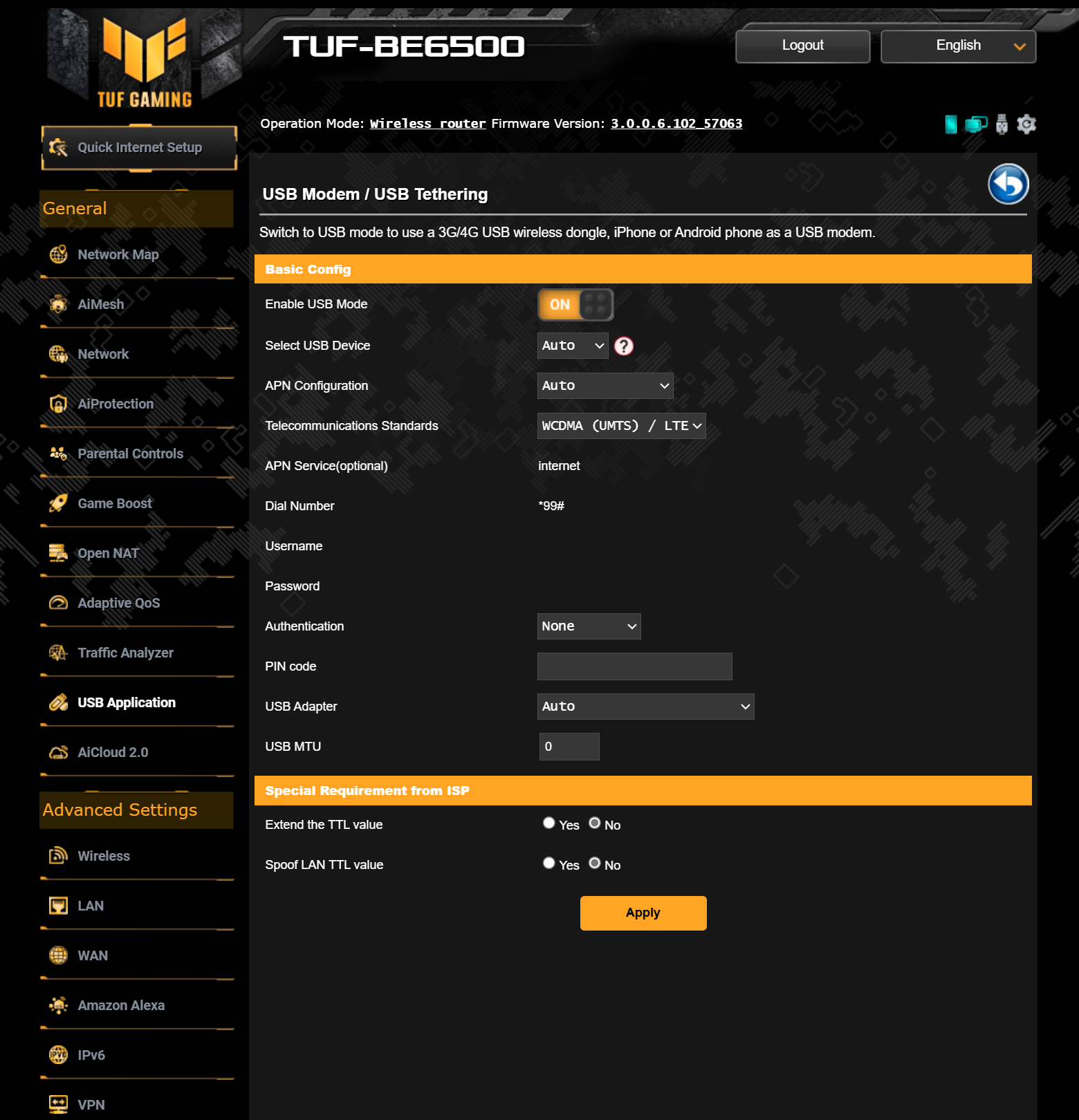Open the English language dropdown

coord(959,46)
